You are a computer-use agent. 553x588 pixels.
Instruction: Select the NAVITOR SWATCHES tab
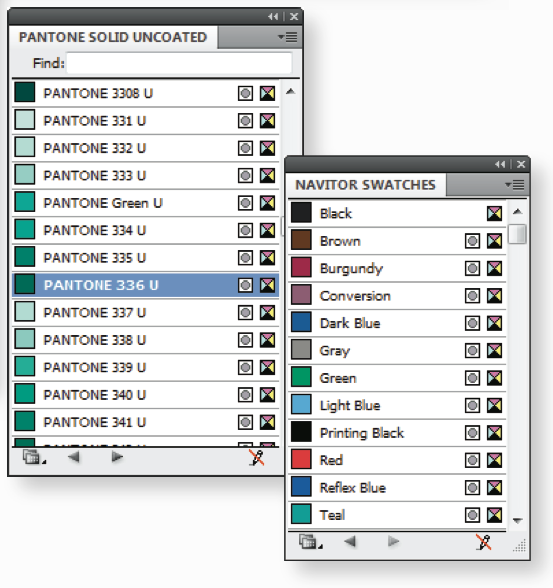366,185
